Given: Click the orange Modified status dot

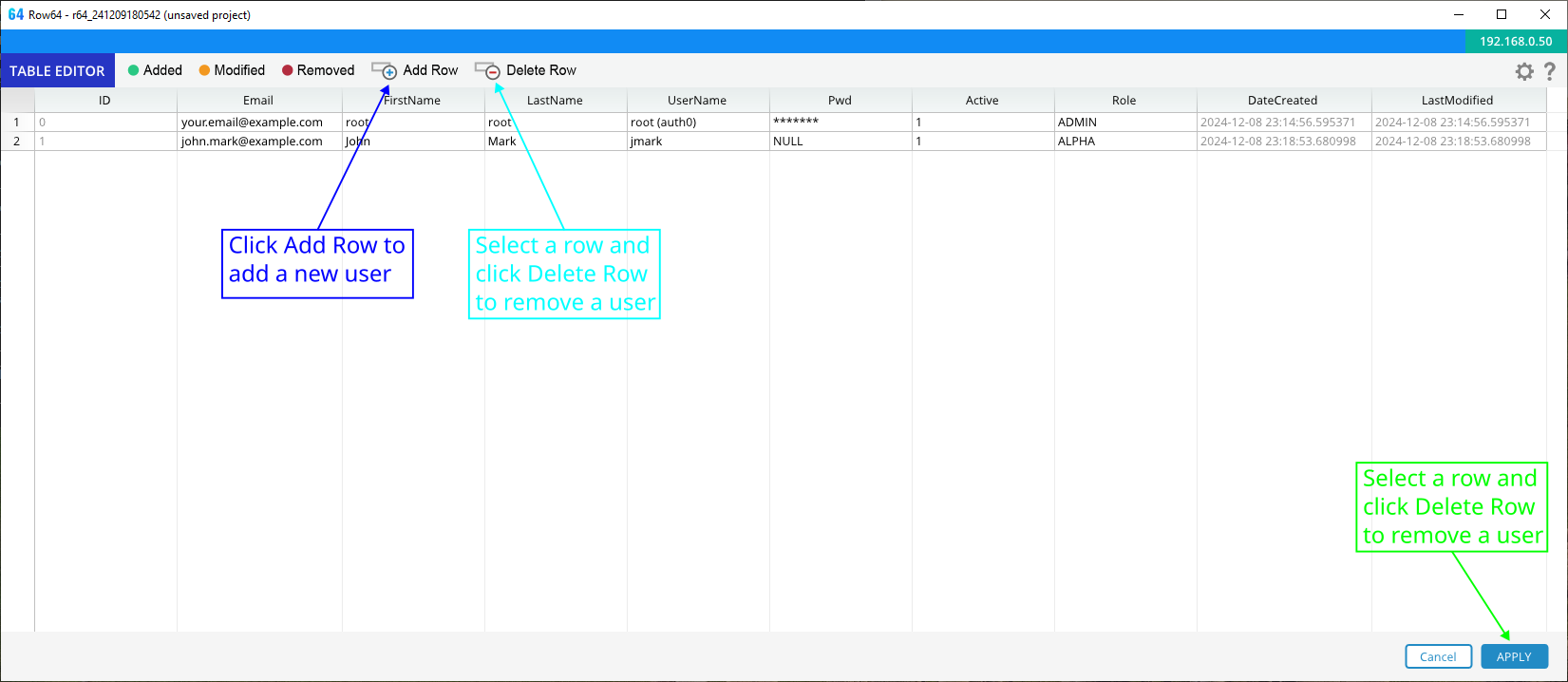Looking at the screenshot, I should point(204,70).
